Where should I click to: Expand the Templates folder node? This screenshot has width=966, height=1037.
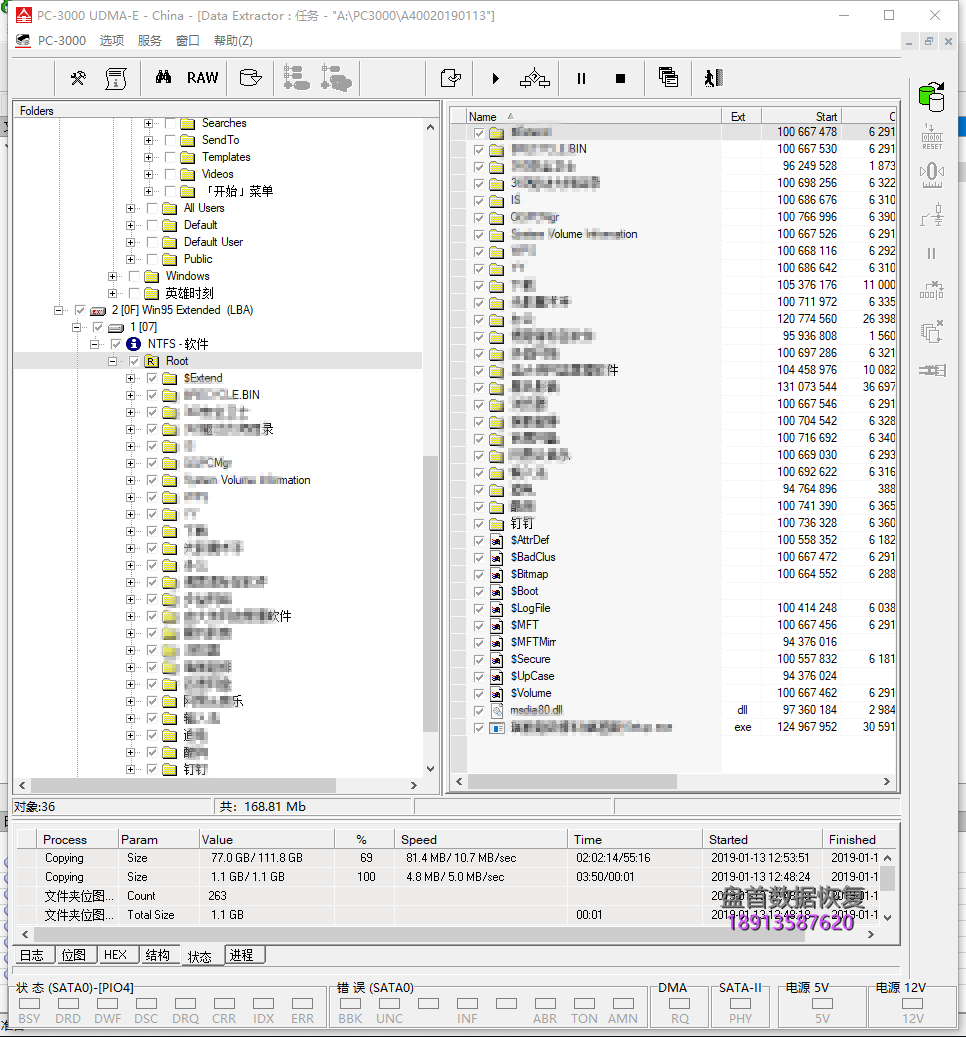[149, 157]
